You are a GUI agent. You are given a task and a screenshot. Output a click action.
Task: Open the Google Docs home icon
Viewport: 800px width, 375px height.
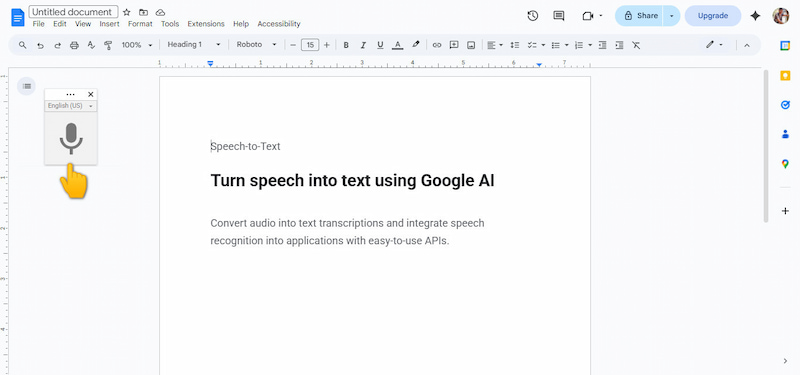click(x=18, y=17)
